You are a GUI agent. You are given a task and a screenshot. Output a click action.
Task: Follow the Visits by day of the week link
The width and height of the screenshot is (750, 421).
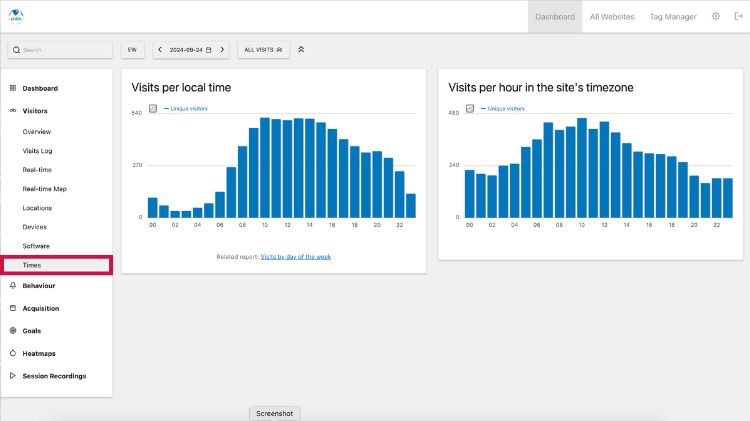coord(296,257)
